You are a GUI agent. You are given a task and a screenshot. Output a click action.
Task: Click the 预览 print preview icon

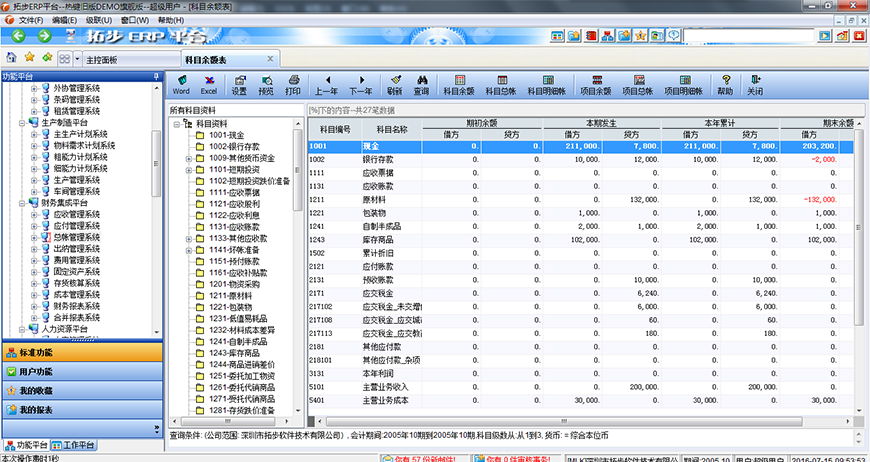coord(266,84)
